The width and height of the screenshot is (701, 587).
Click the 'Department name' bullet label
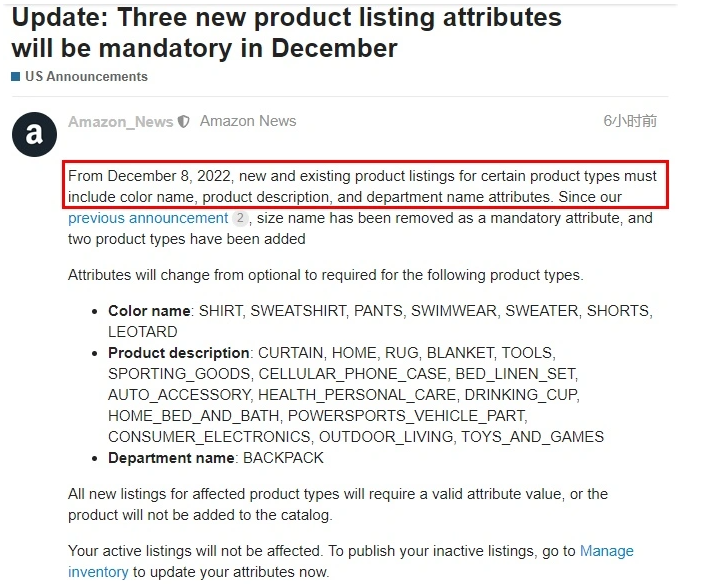click(171, 458)
